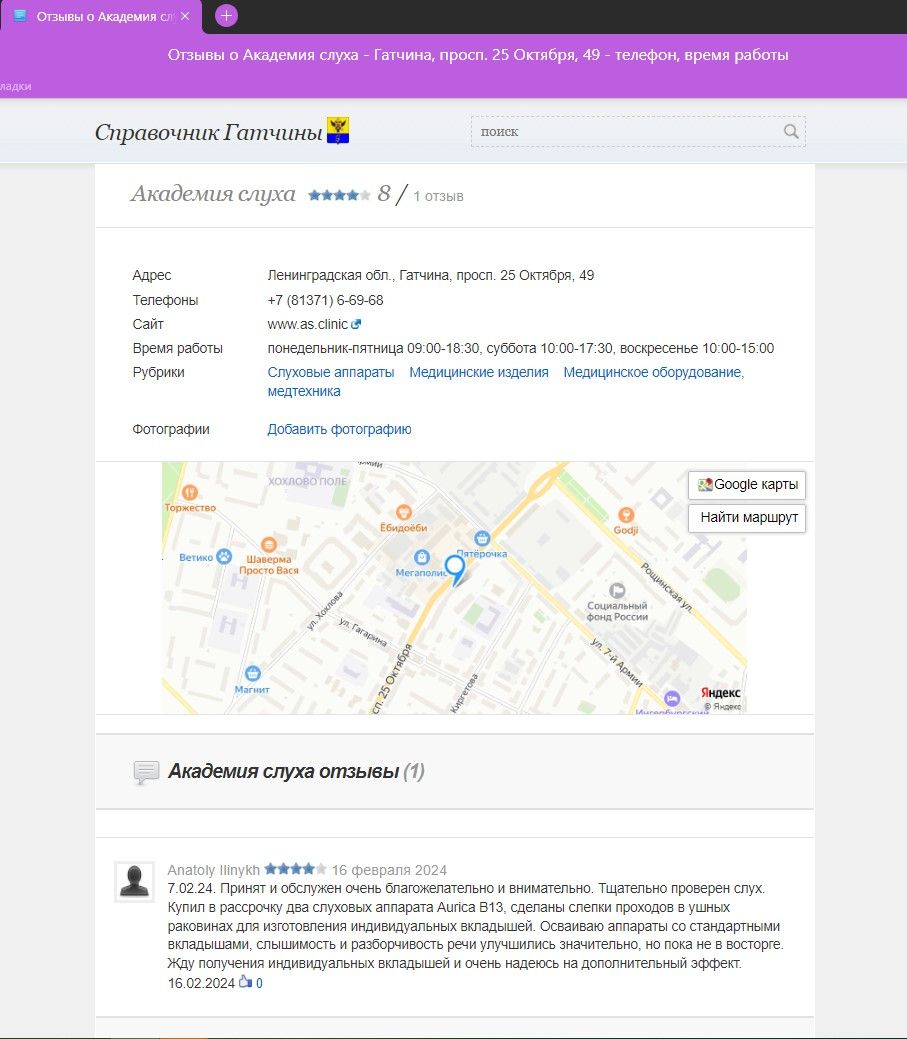This screenshot has width=907, height=1039.
Task: Click the Добавить фотографию link
Action: click(x=339, y=429)
